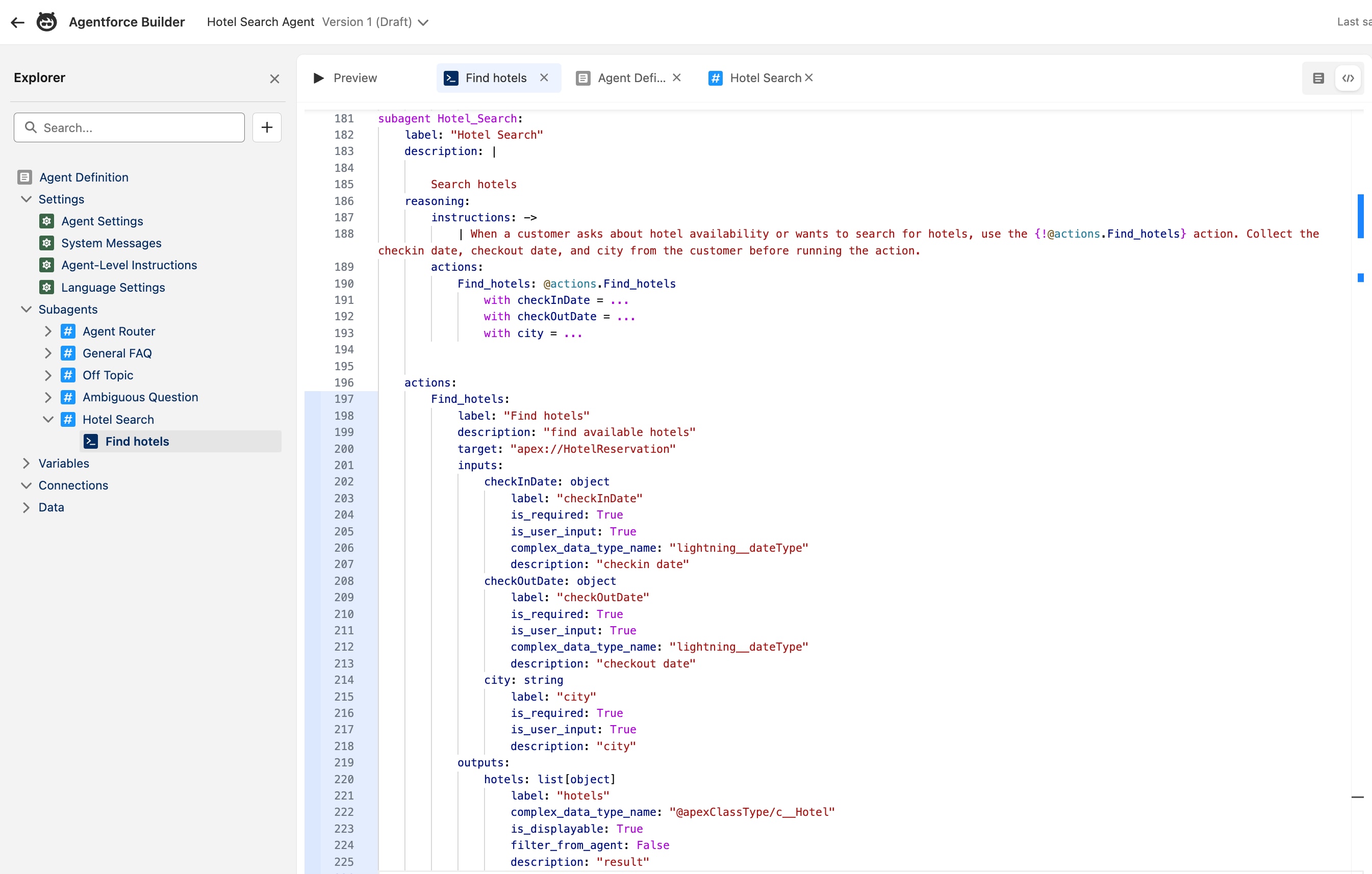This screenshot has width=1372, height=874.
Task: Click System Messages gear icon
Action: (47, 243)
